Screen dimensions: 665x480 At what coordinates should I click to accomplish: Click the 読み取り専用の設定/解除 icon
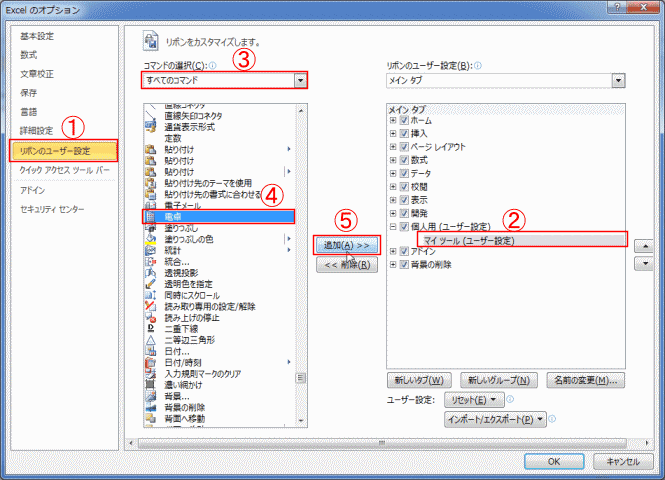tap(151, 306)
